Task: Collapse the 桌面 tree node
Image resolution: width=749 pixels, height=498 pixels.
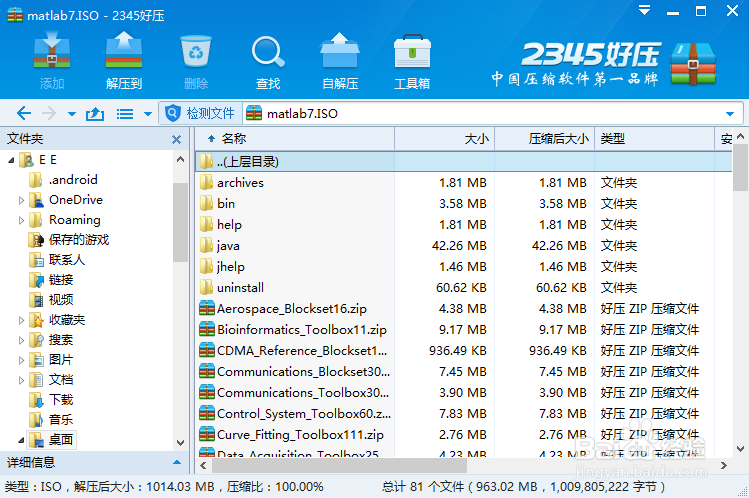Action: click(x=21, y=440)
